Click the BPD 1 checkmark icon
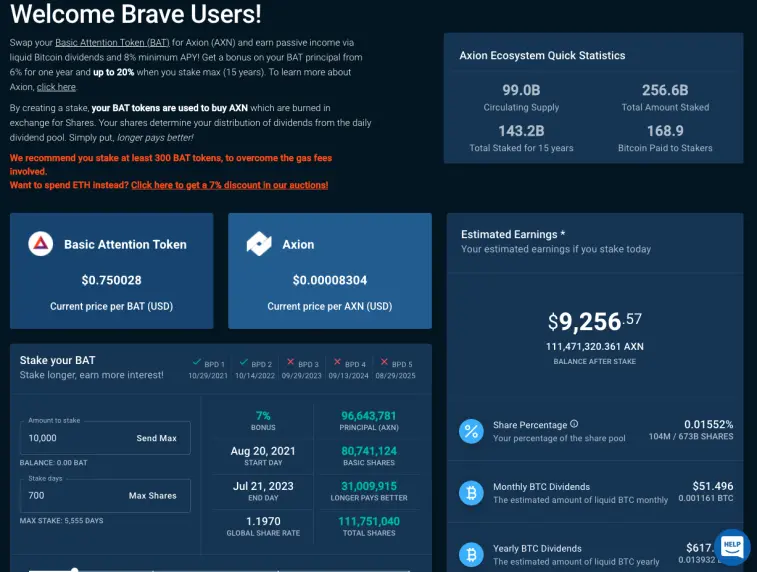The image size is (757, 572). point(197,362)
